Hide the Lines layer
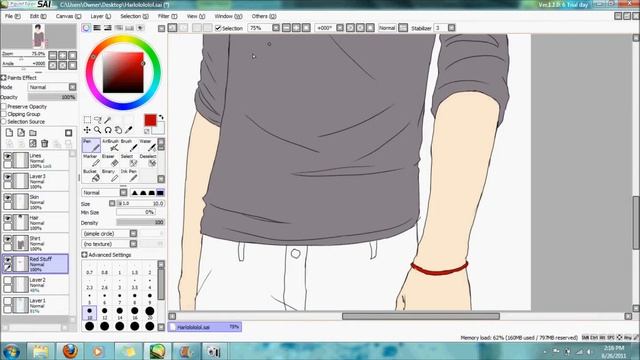 [7, 156]
